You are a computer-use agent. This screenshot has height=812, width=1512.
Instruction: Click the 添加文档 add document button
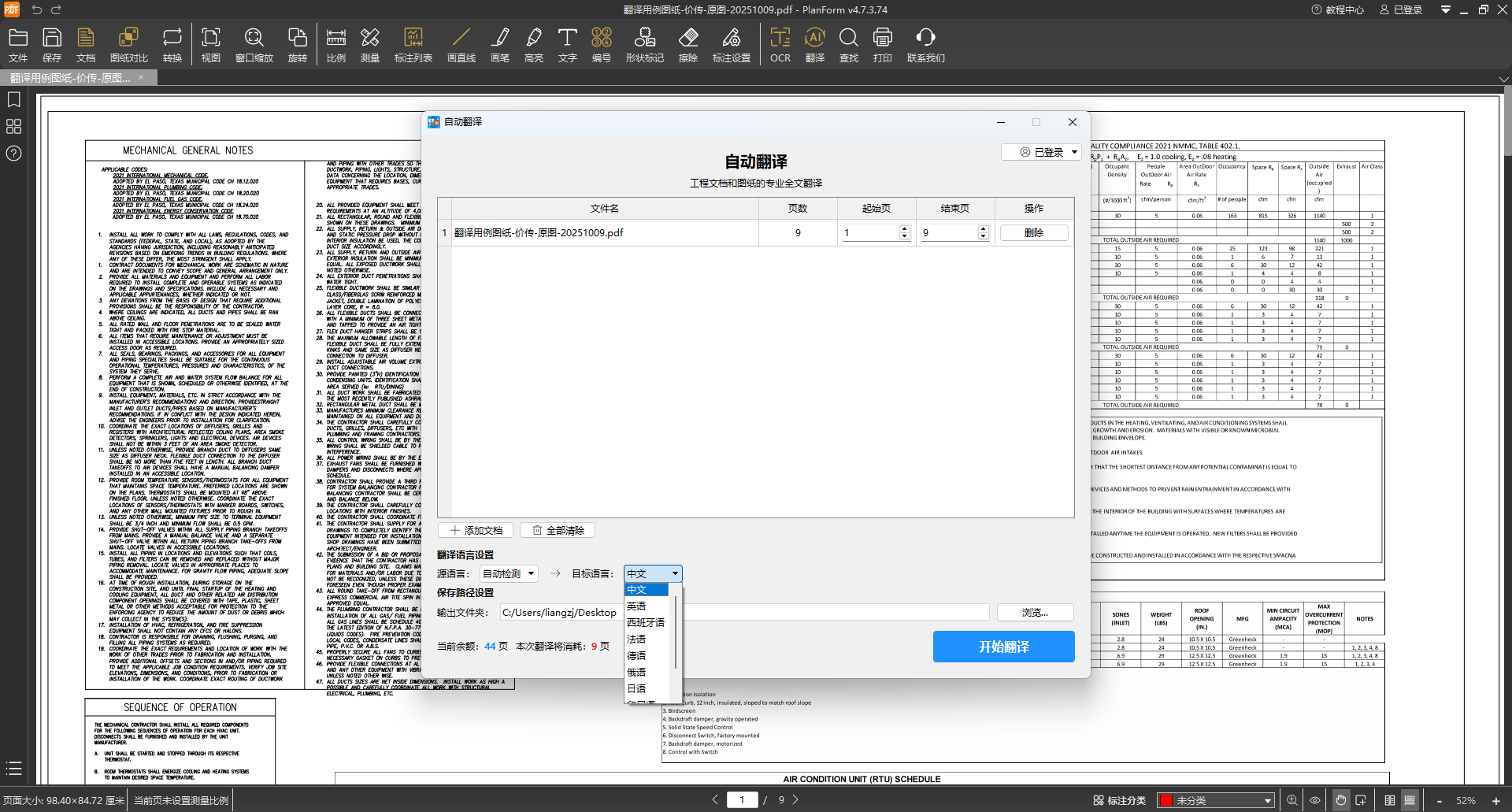(x=476, y=530)
